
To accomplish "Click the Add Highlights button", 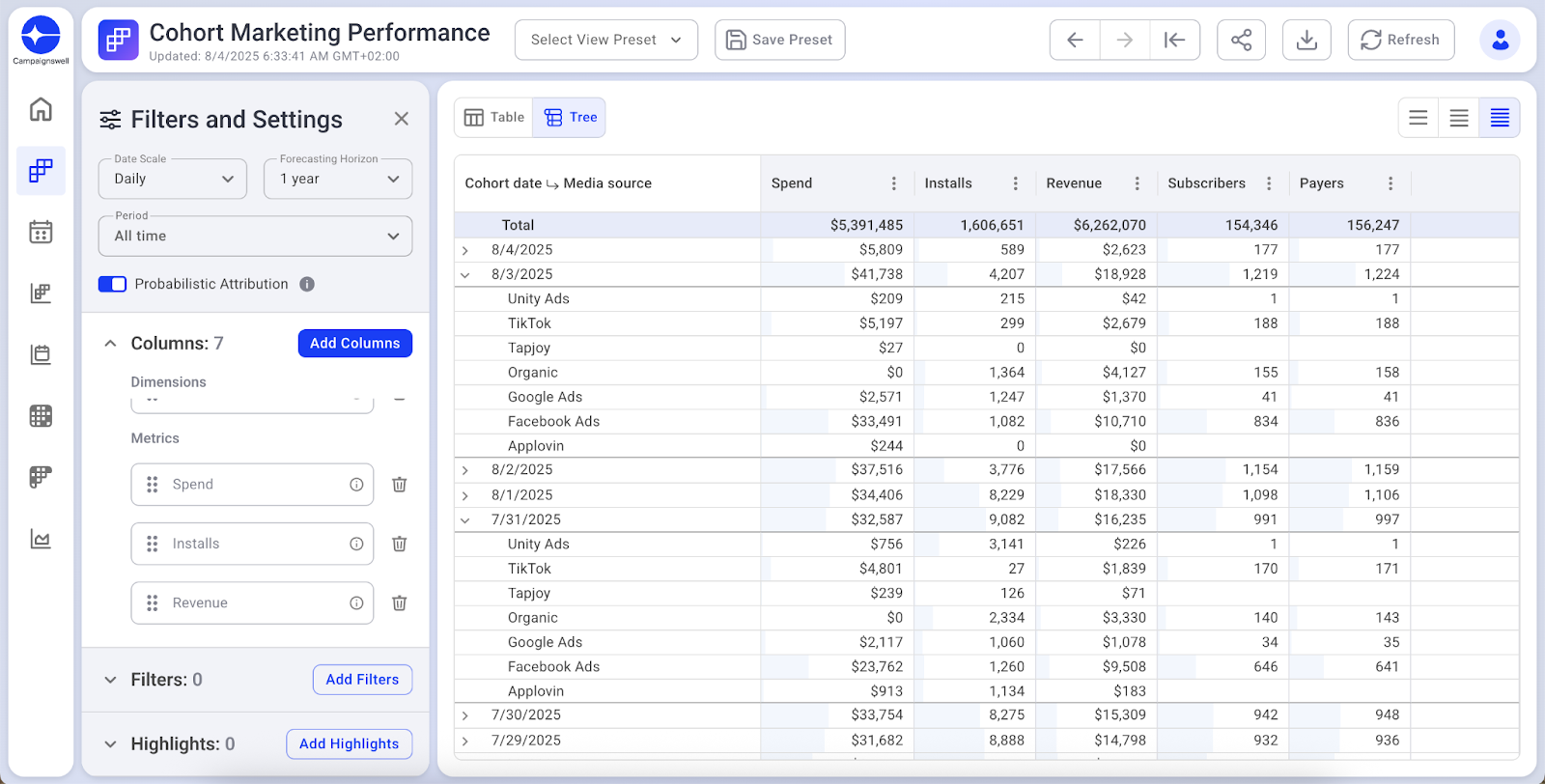I will [350, 744].
